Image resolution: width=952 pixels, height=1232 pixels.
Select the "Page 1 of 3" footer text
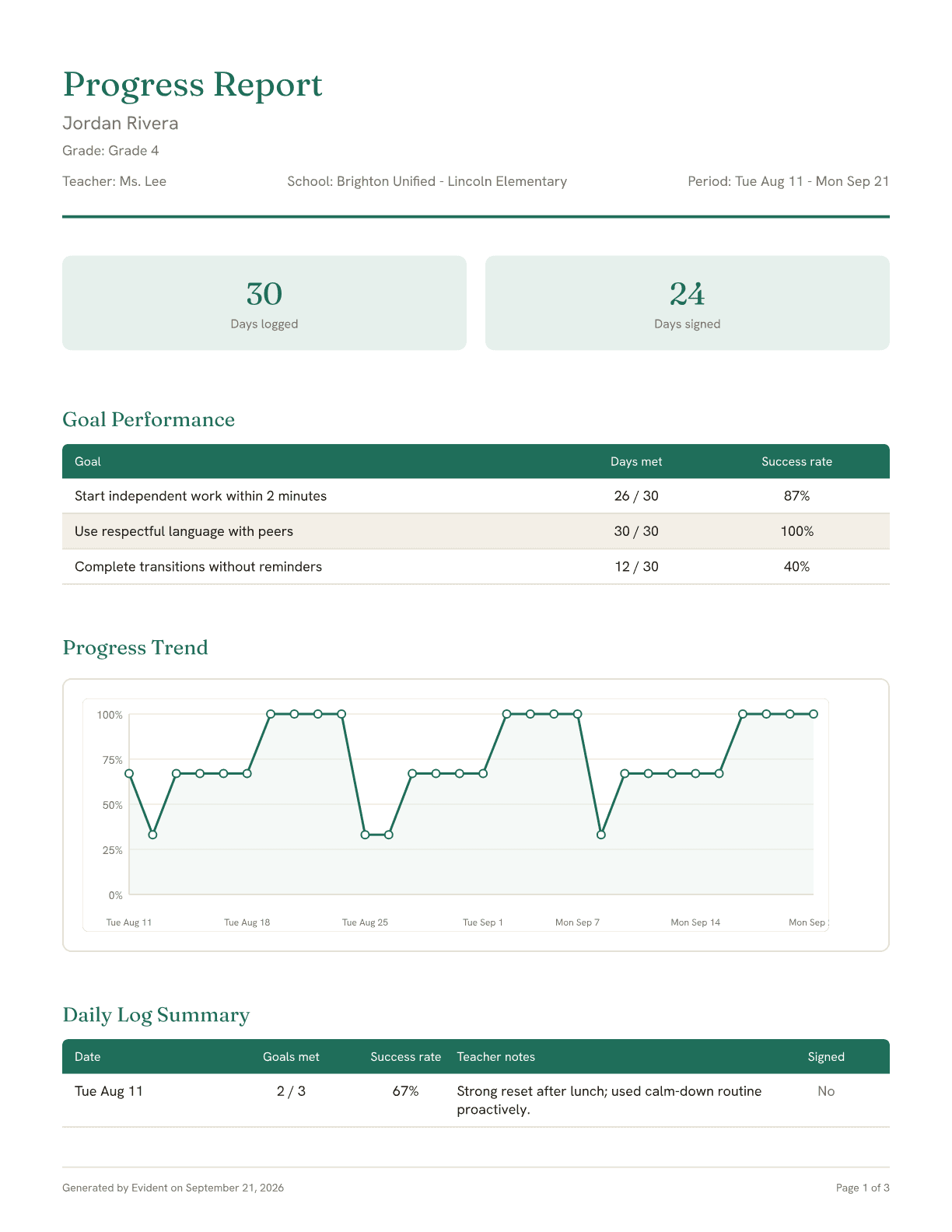[x=863, y=1188]
